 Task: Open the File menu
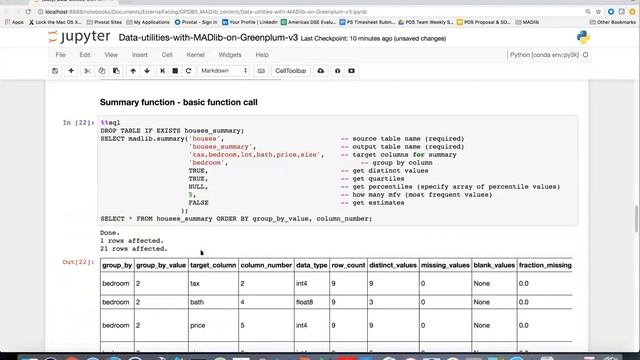point(60,55)
